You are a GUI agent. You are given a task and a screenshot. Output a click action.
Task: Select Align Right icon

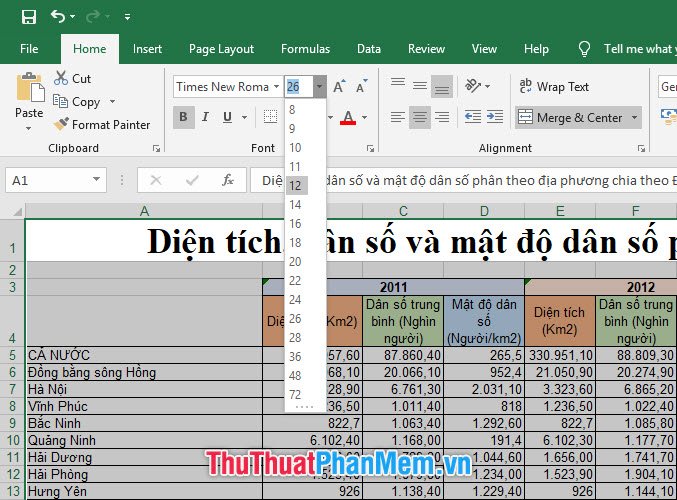pos(442,117)
